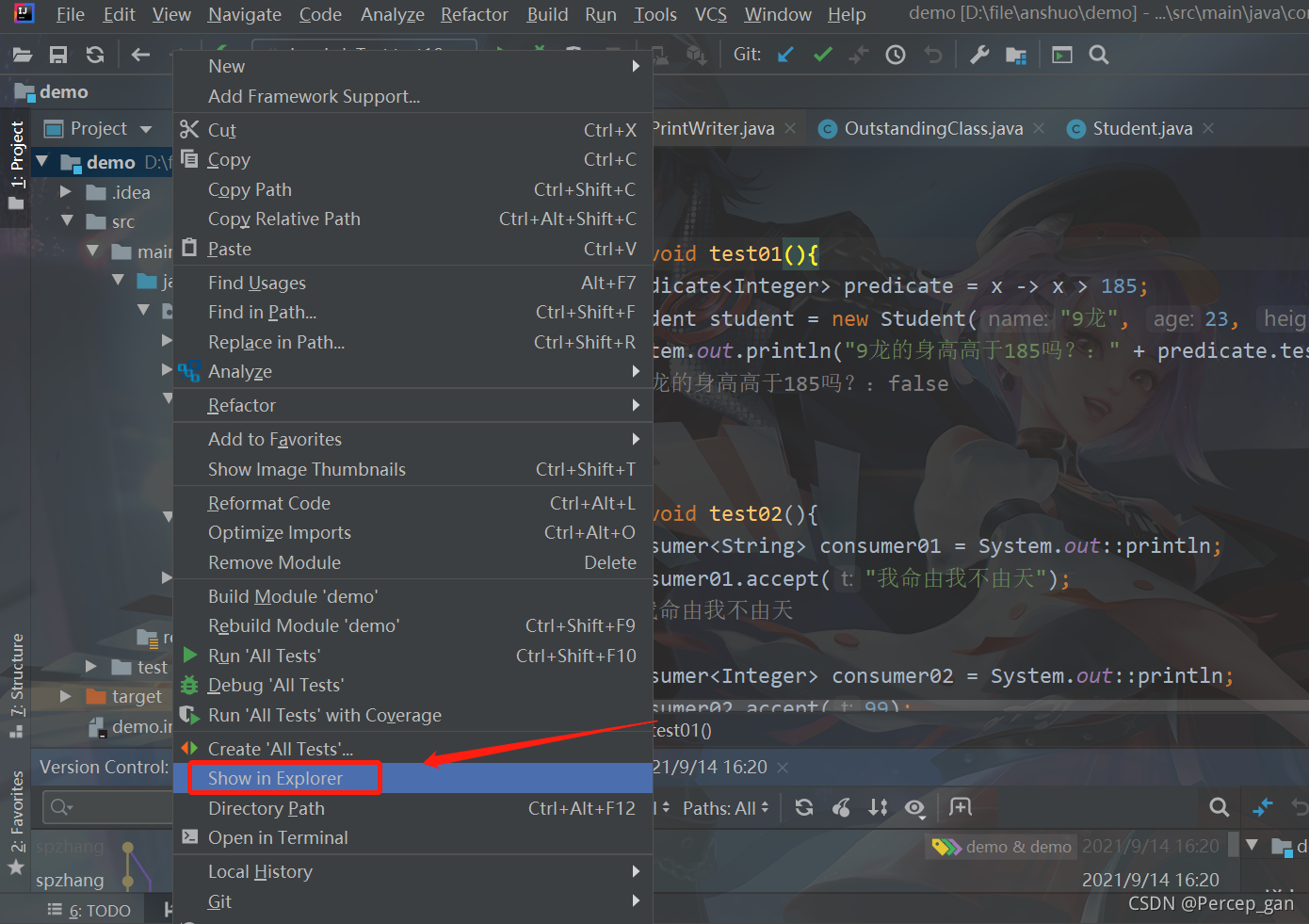Select Optimize Imports entry

point(412,532)
